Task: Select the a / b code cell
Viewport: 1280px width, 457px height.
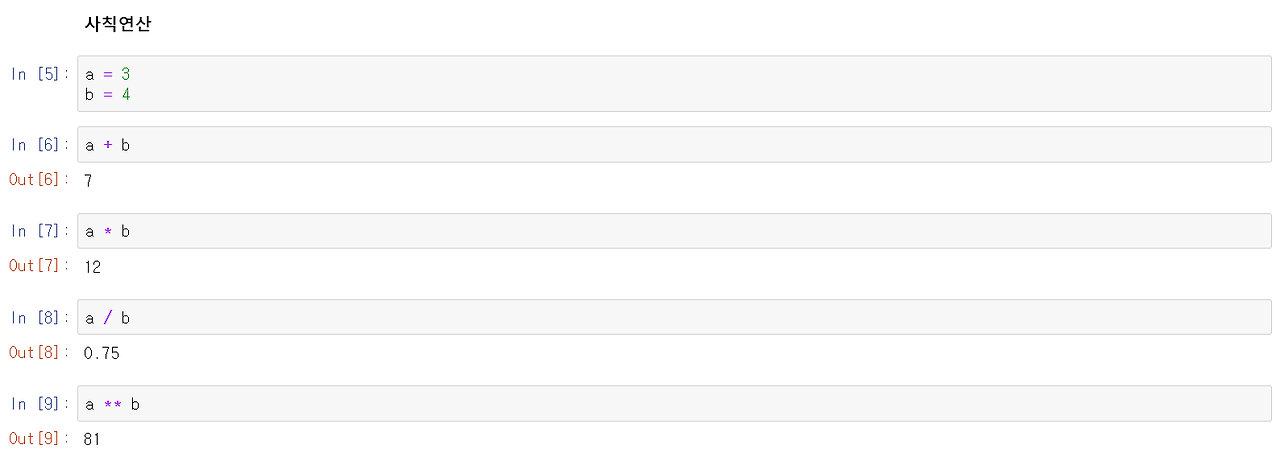Action: [674, 317]
